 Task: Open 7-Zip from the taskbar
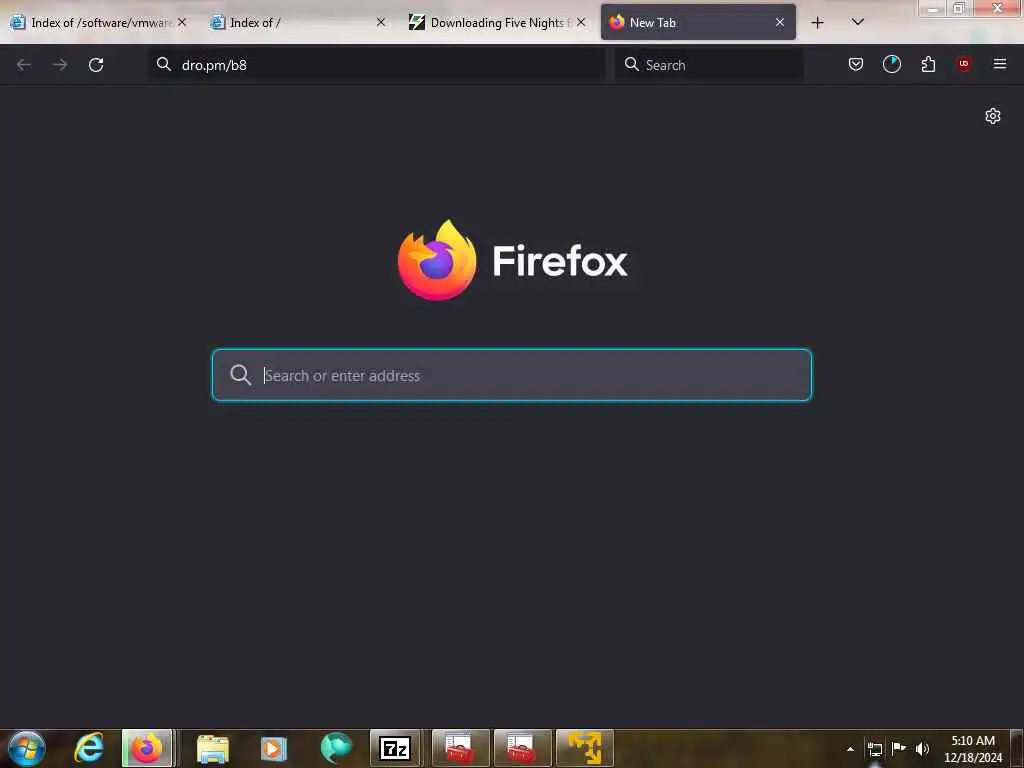click(x=395, y=748)
